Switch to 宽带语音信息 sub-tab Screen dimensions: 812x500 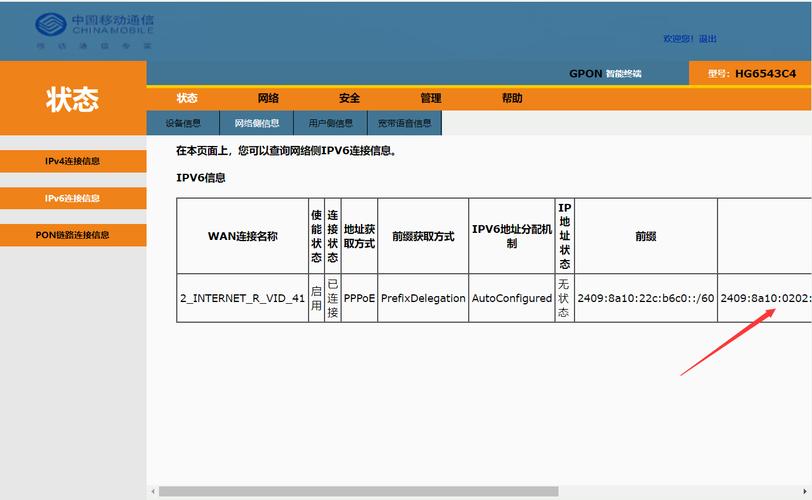tap(404, 123)
